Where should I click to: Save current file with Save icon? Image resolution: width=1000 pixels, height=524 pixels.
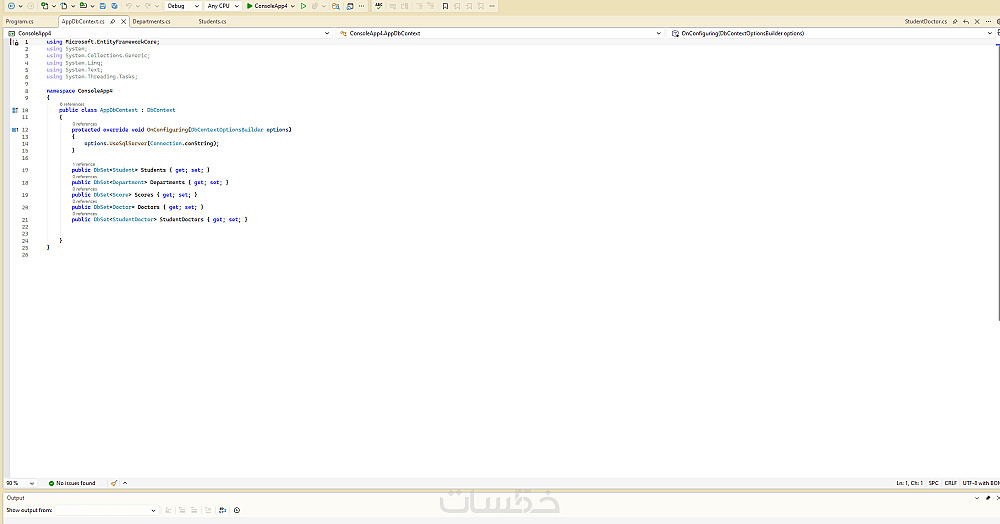click(102, 6)
